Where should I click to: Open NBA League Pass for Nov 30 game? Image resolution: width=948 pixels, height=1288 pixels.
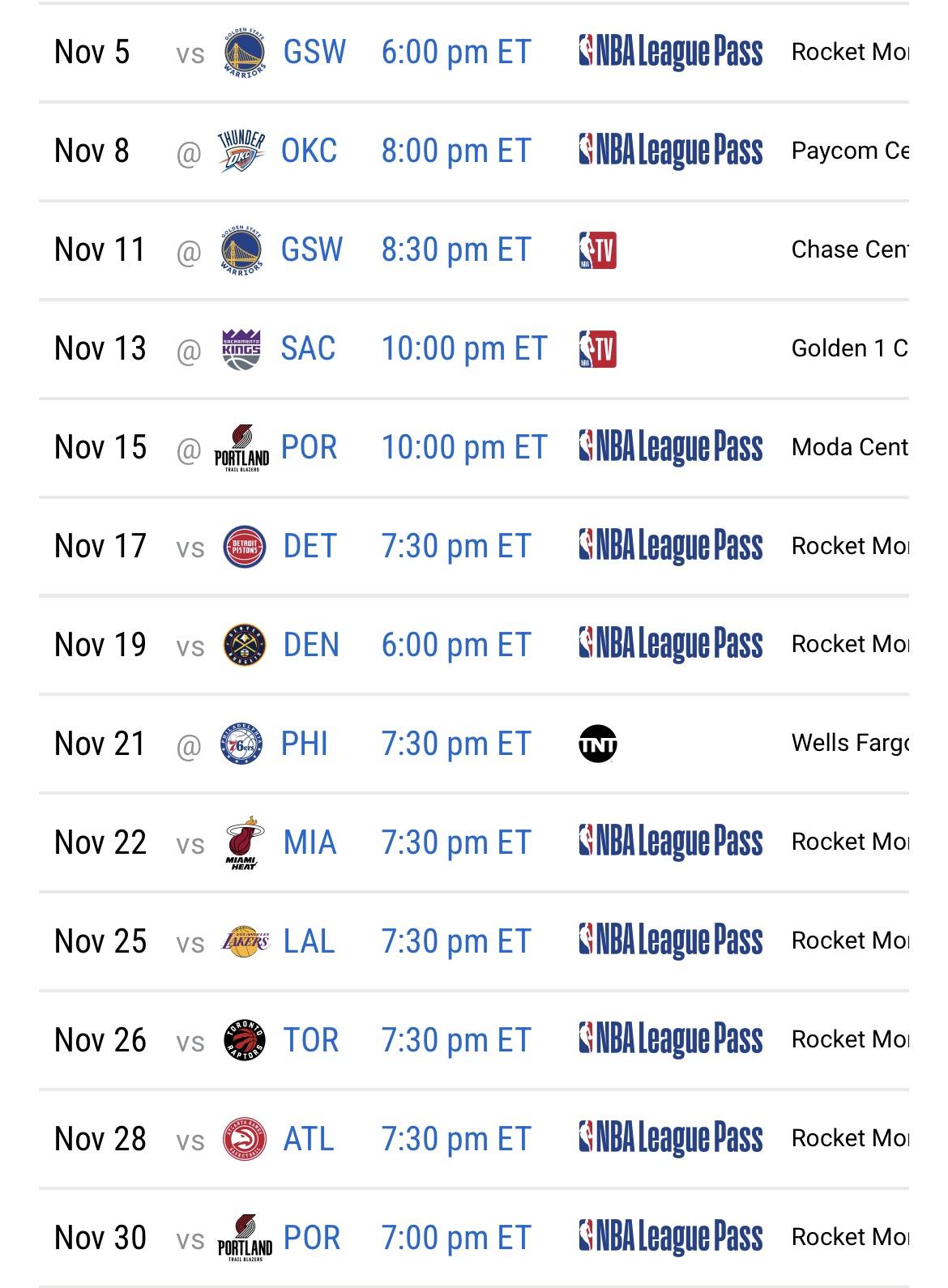[671, 1238]
